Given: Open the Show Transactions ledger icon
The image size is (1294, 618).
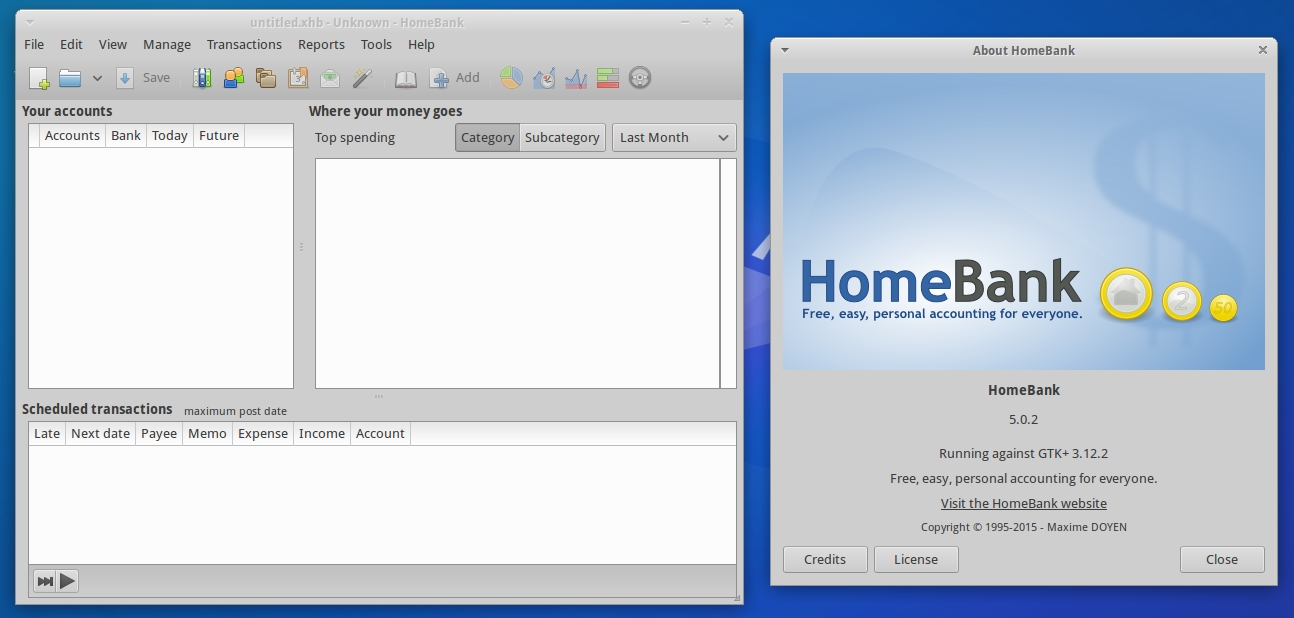Looking at the screenshot, I should click(x=405, y=77).
